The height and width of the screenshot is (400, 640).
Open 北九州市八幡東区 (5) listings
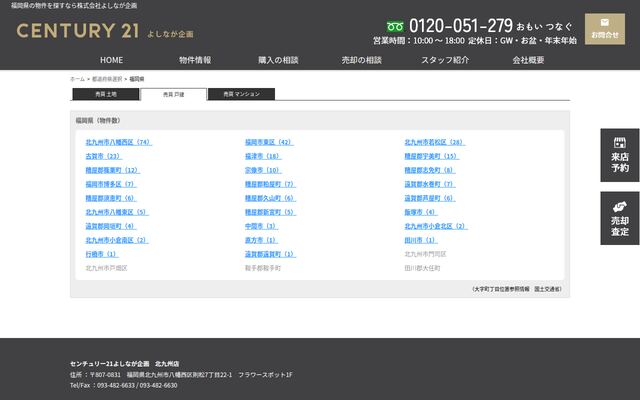[117, 212]
